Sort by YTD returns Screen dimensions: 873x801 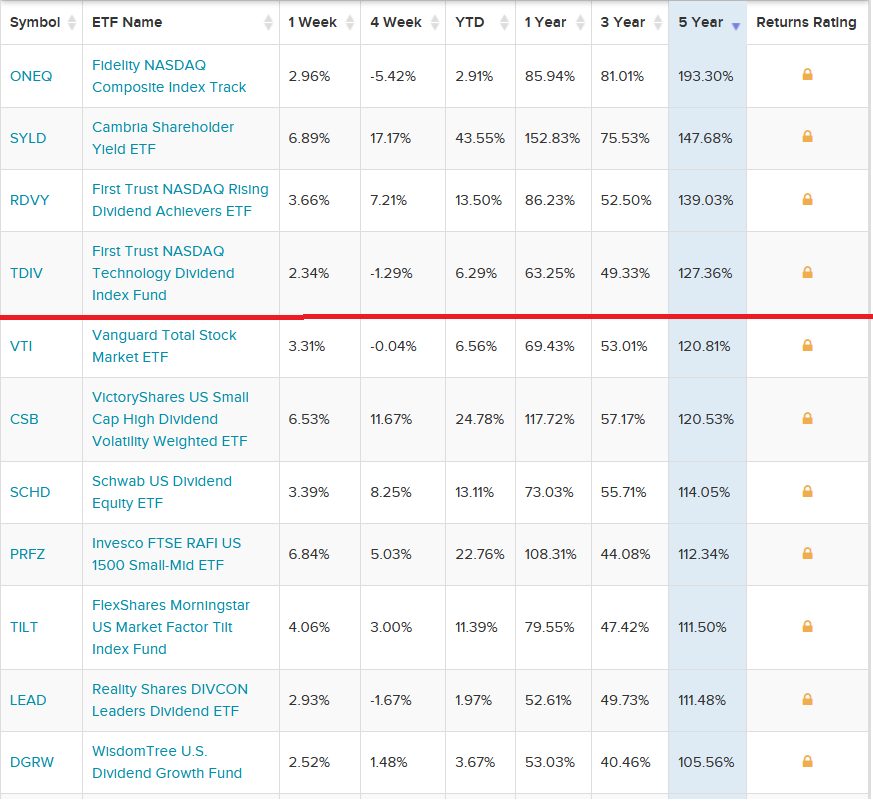tap(504, 22)
